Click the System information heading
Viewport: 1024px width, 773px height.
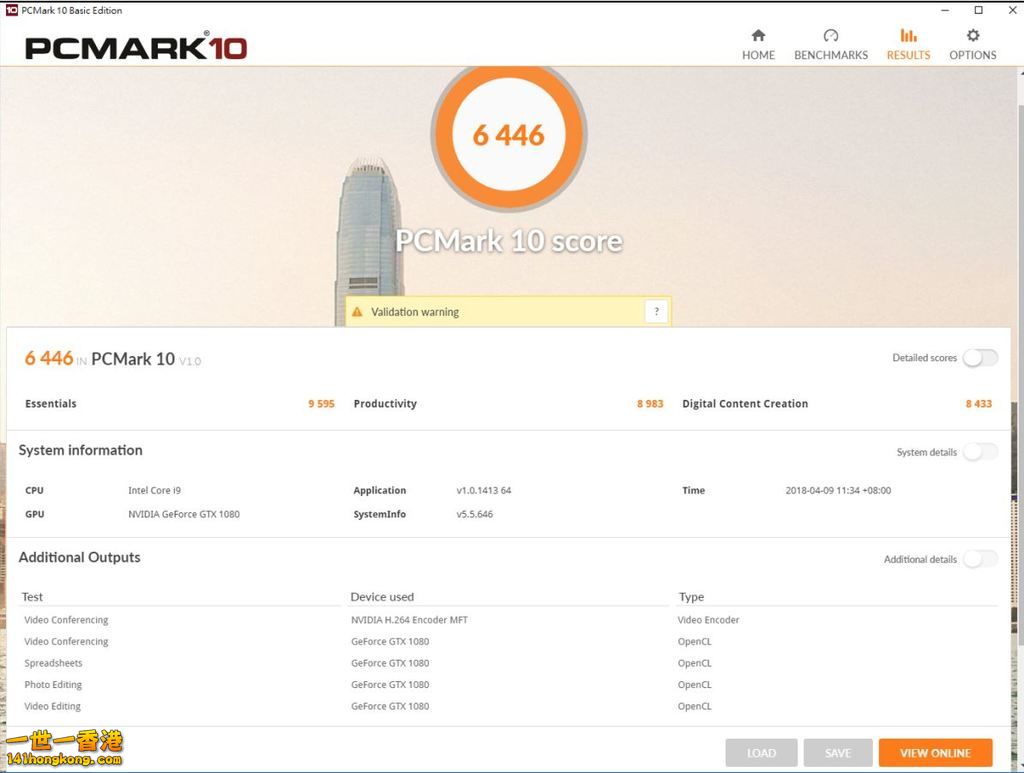80,450
